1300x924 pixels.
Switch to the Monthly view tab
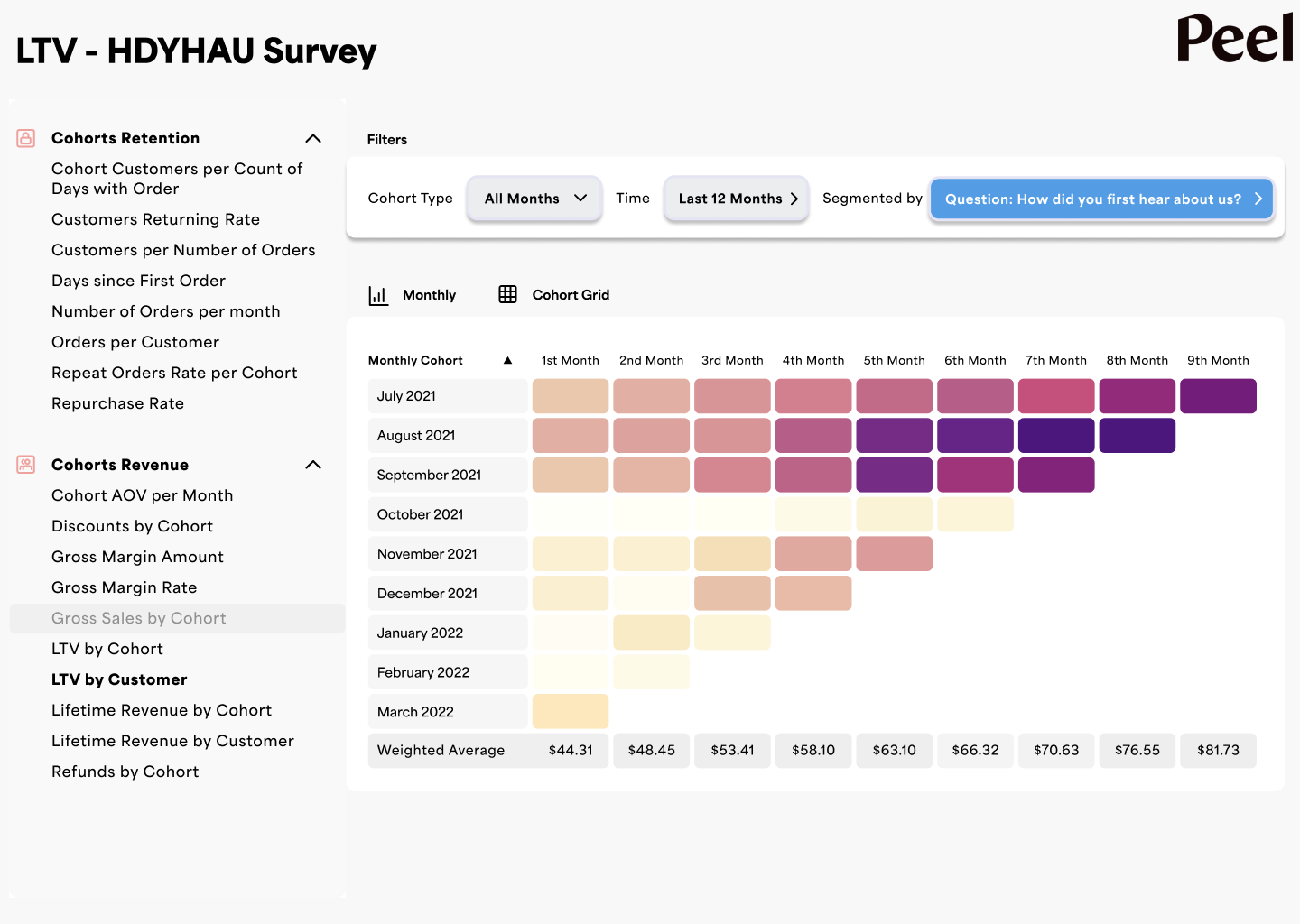428,295
